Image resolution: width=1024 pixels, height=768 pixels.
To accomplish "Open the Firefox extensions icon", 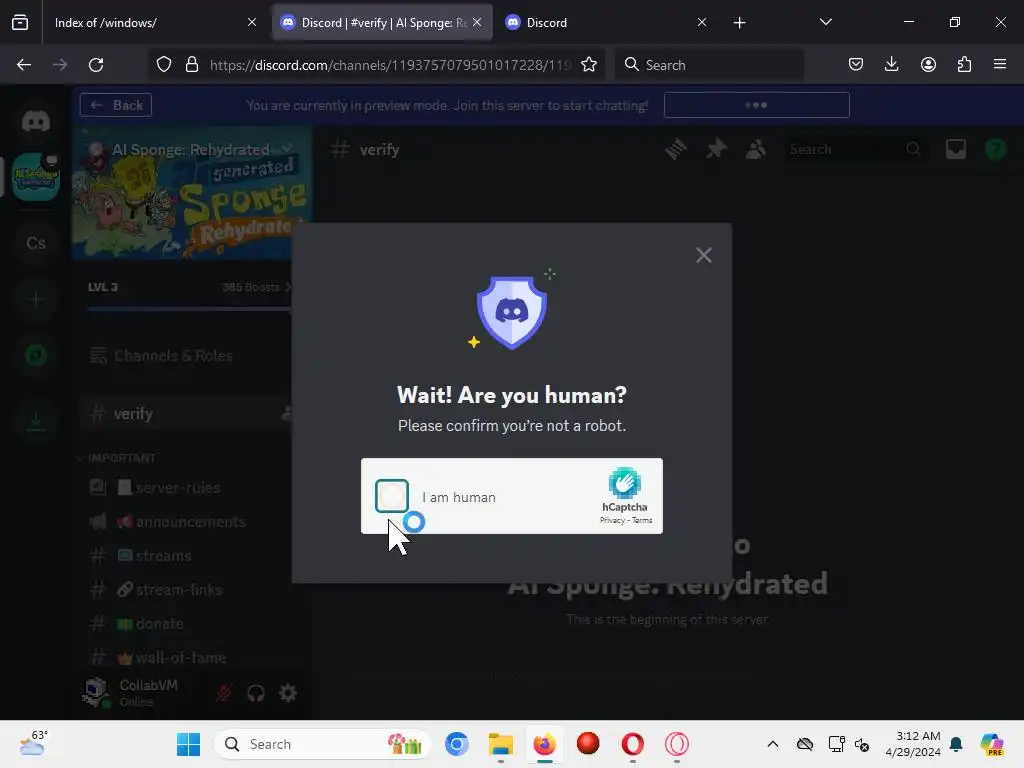I will (964, 65).
